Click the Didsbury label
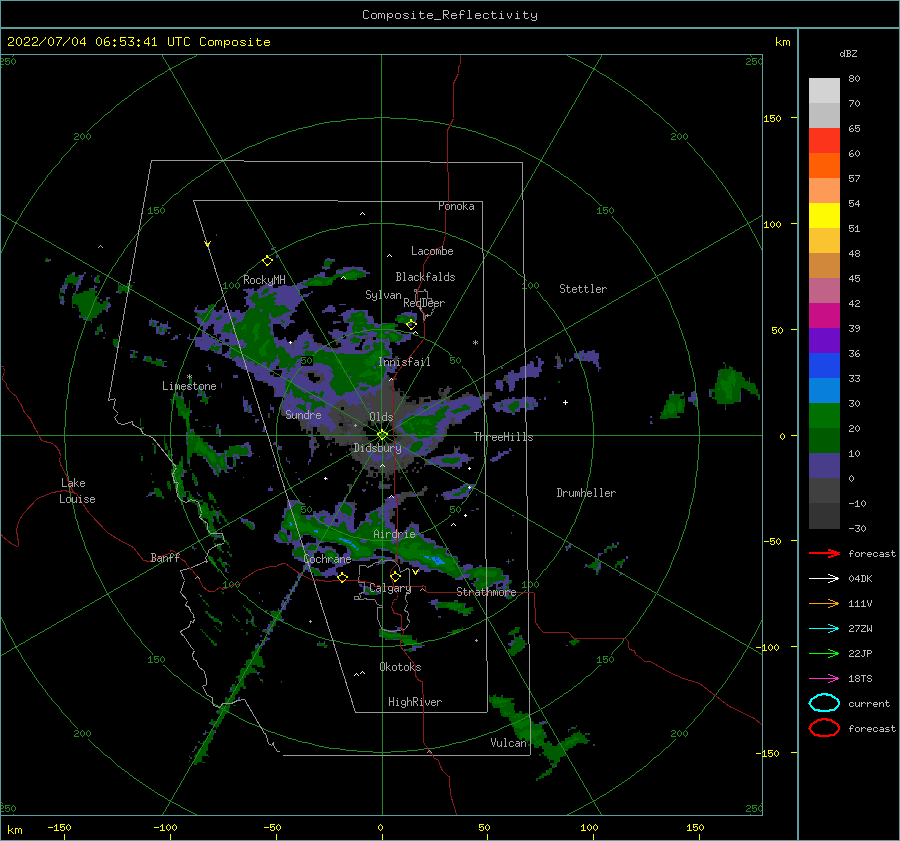This screenshot has height=841, width=900. [x=377, y=448]
